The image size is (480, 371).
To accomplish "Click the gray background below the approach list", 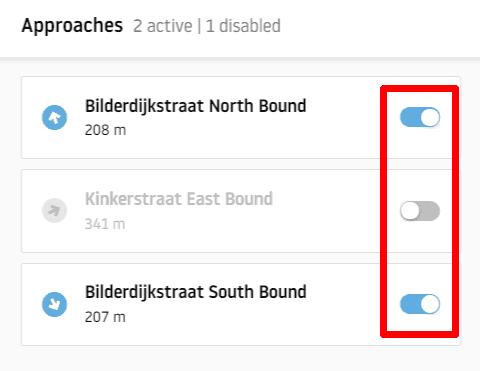I will click(x=240, y=359).
